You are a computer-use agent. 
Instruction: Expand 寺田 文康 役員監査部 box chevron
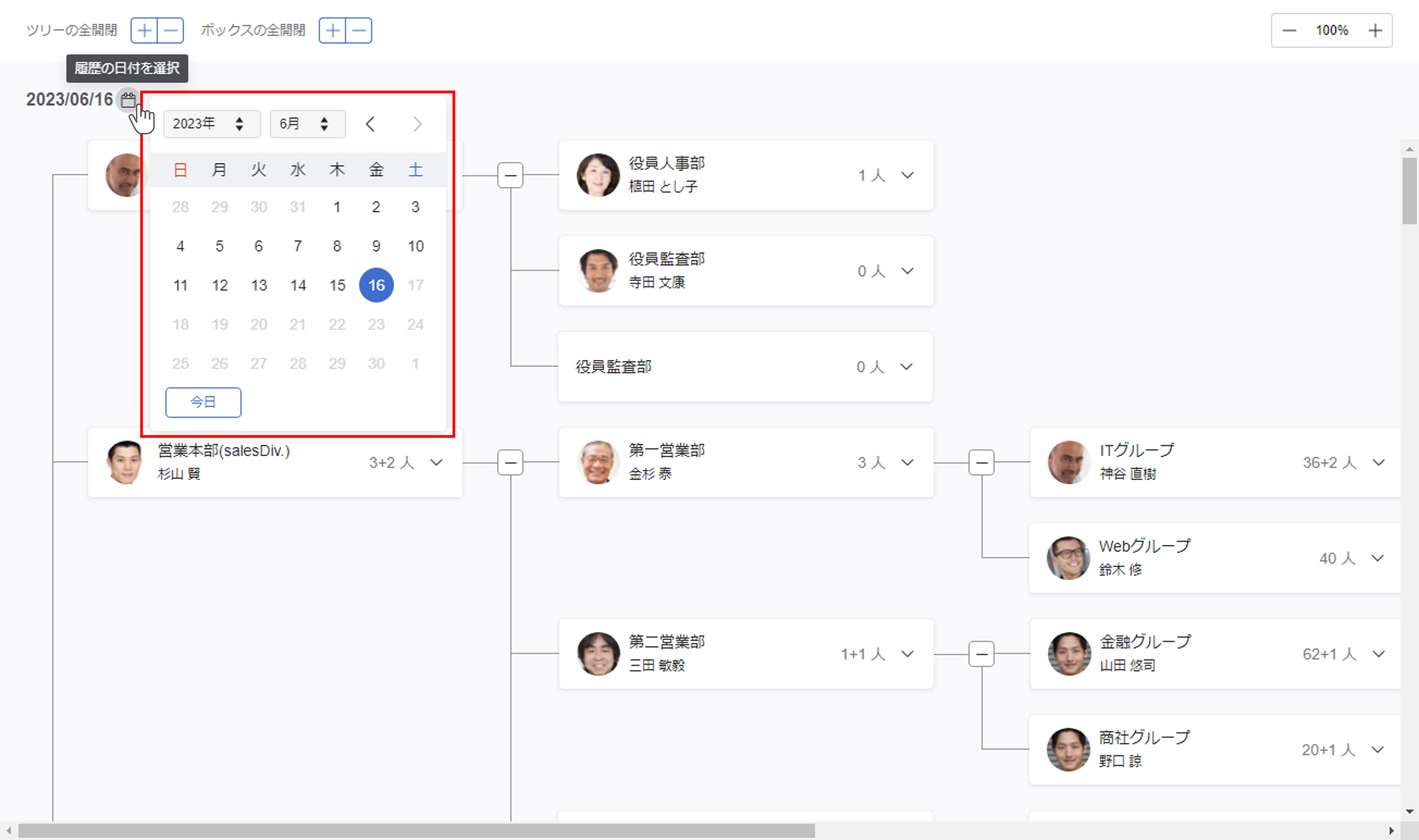(x=907, y=271)
